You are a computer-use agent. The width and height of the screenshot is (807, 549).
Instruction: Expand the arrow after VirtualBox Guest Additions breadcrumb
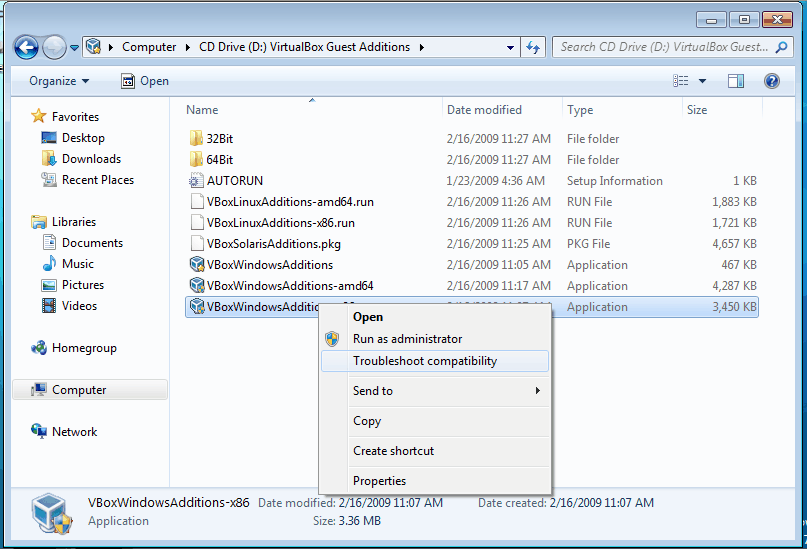coord(422,47)
